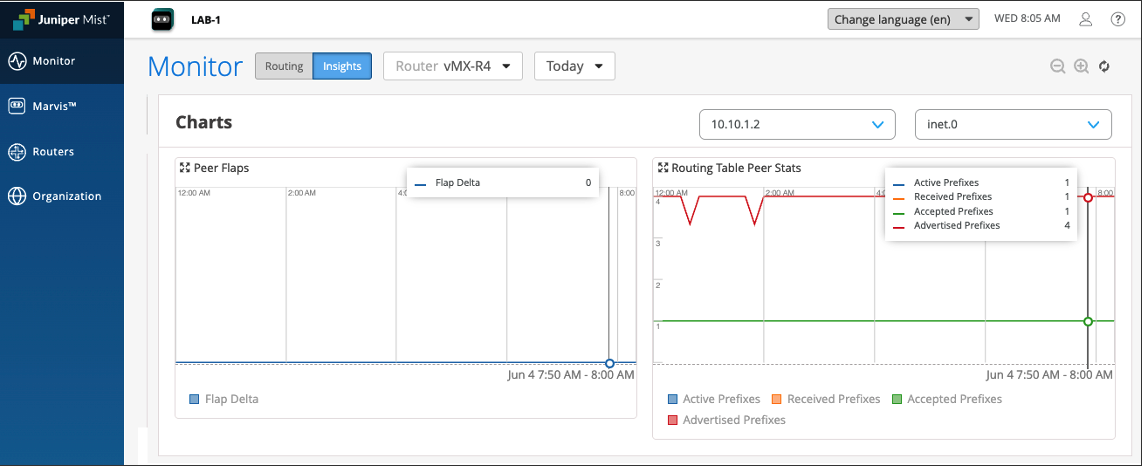Viewport: 1143px width, 468px height.
Task: Click the zoom in magnifier icon
Action: (x=1081, y=67)
